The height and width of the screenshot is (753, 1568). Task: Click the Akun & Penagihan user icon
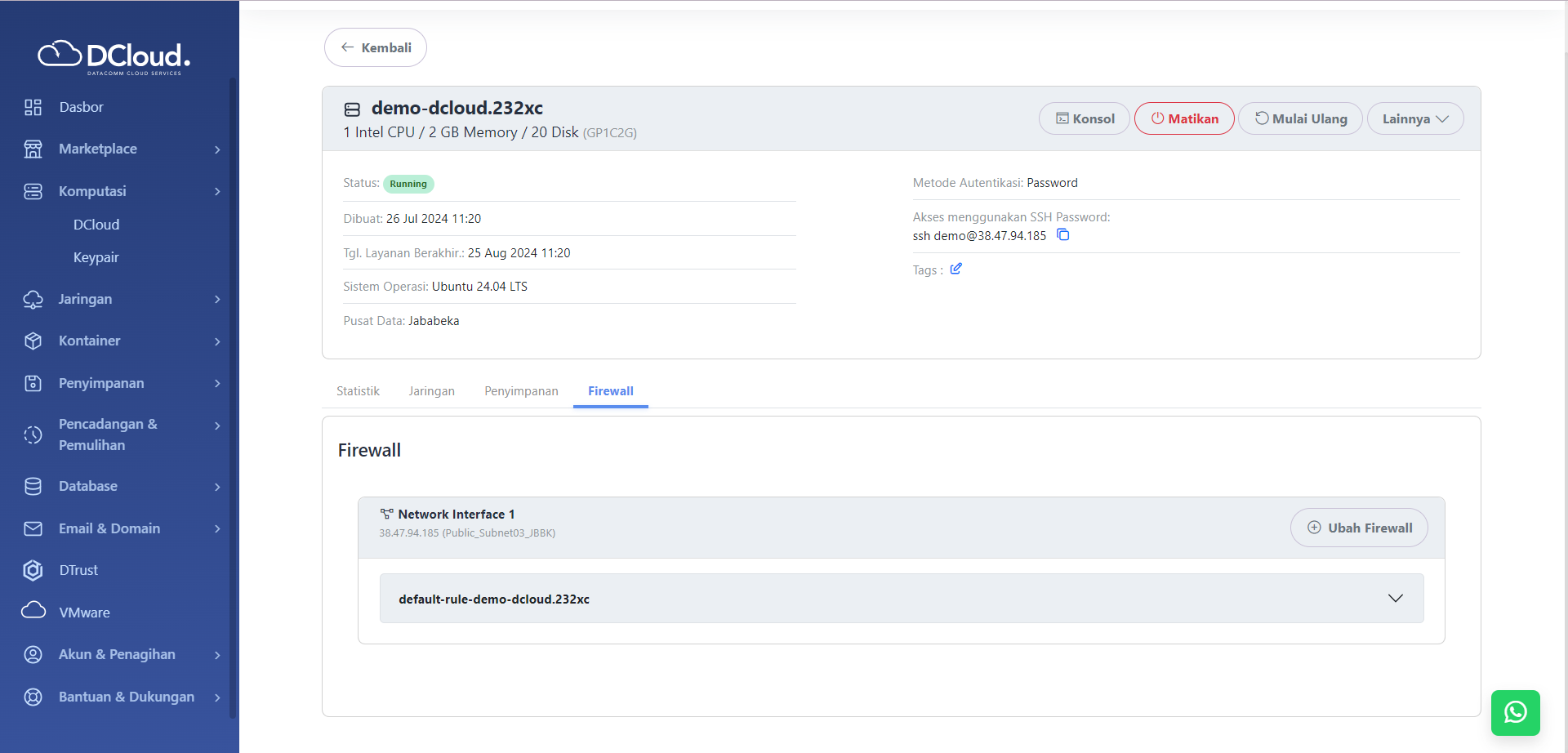[33, 654]
